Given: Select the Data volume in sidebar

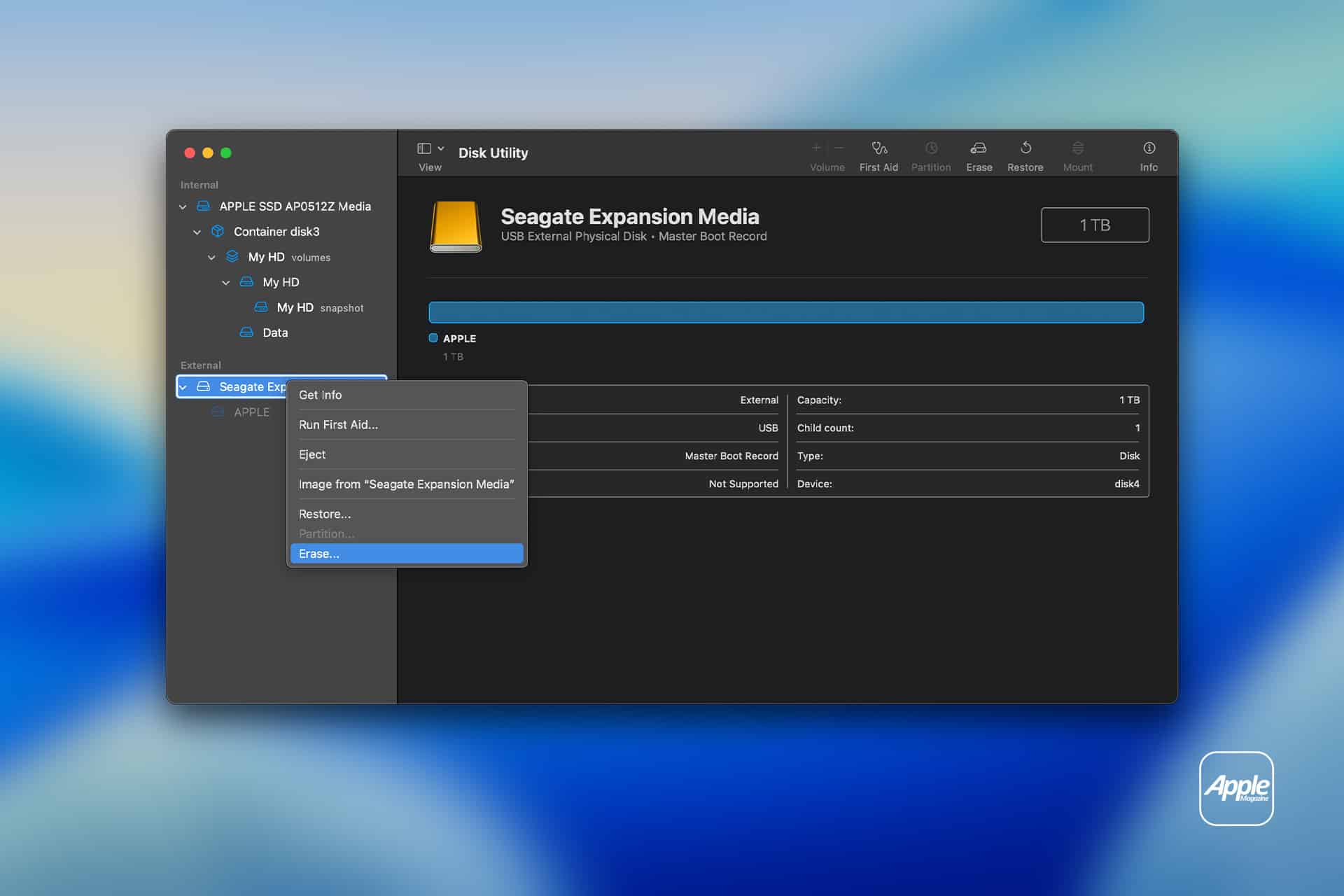Looking at the screenshot, I should pos(281,332).
